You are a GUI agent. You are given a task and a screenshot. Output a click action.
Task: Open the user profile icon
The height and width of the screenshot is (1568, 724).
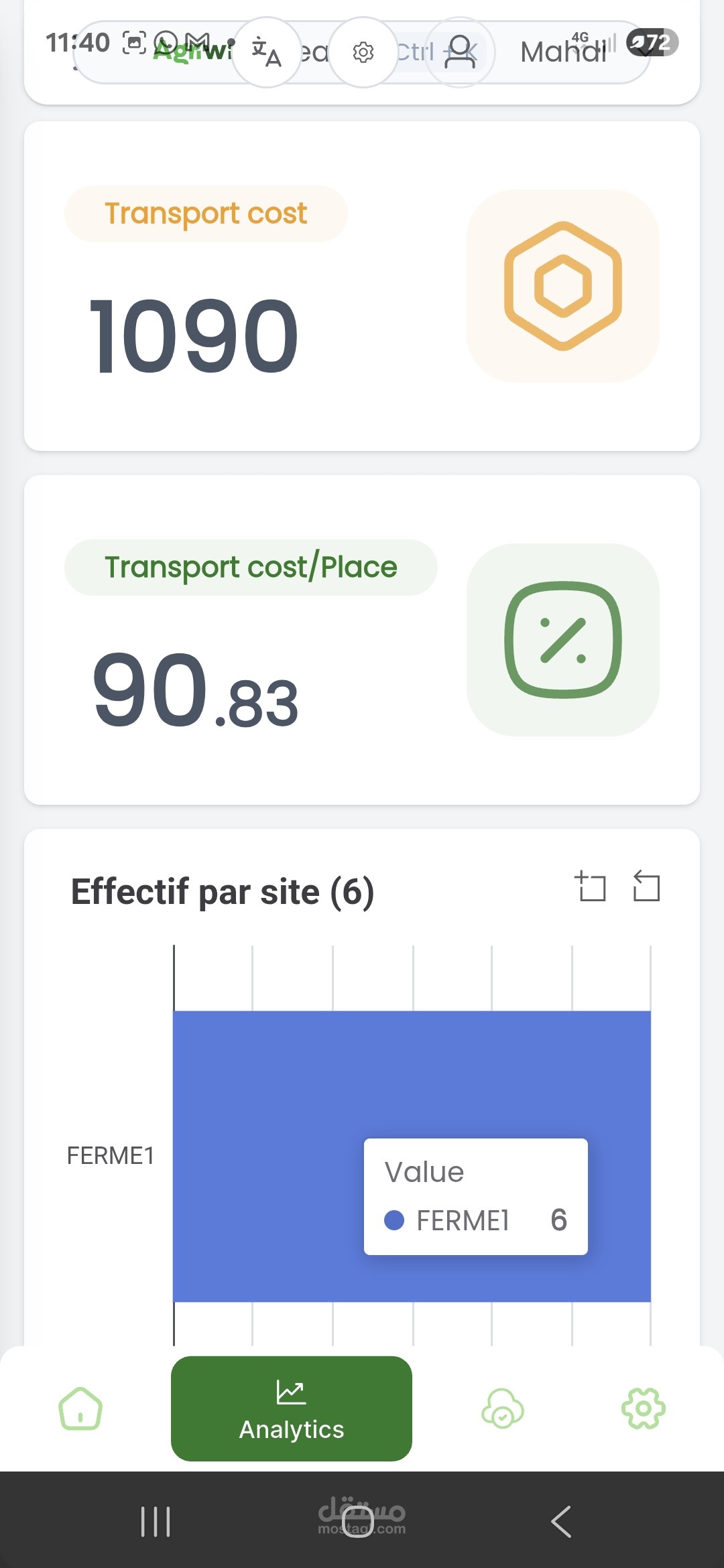coord(460,52)
